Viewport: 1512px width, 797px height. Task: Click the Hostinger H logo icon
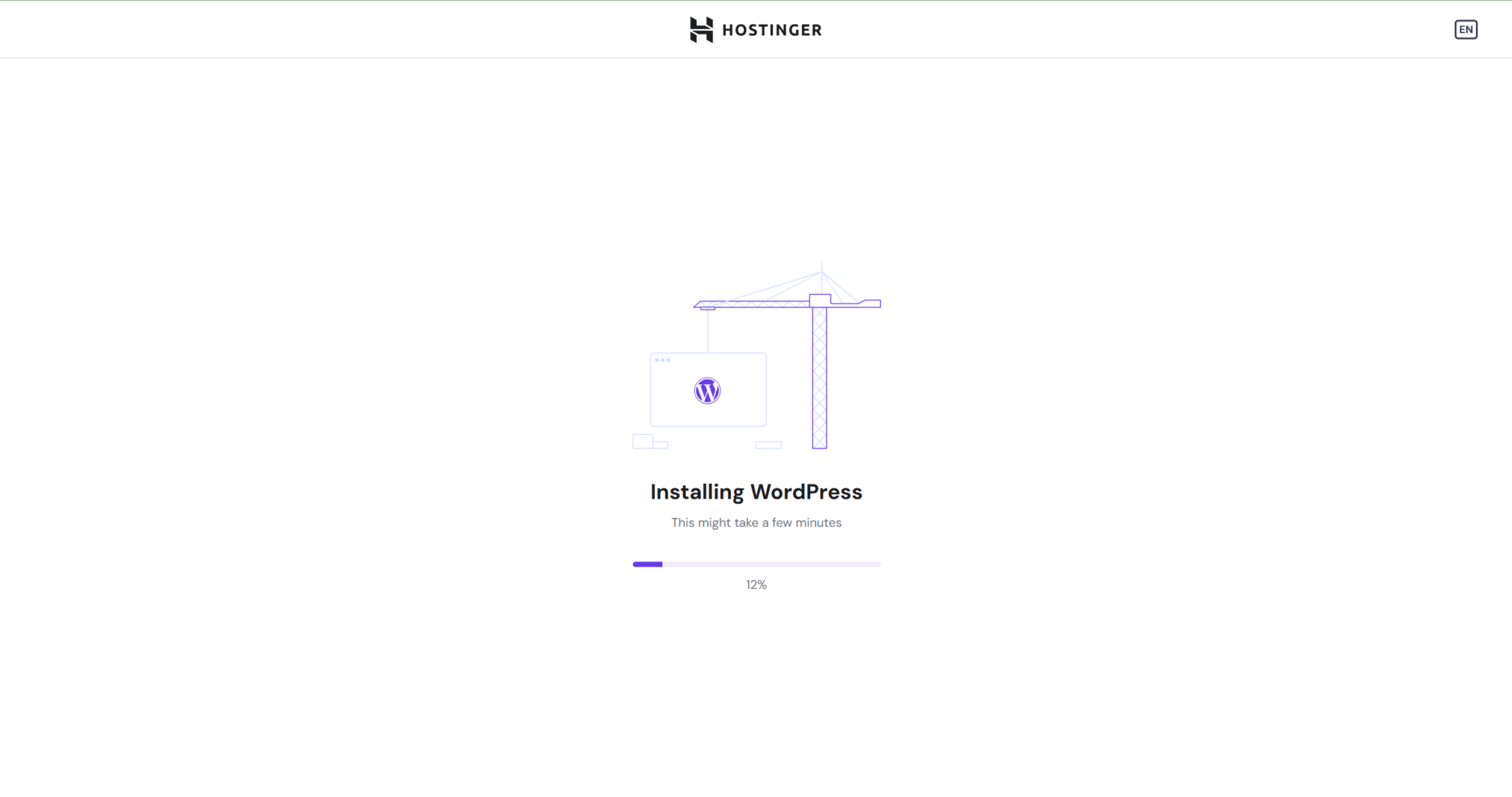(x=701, y=30)
